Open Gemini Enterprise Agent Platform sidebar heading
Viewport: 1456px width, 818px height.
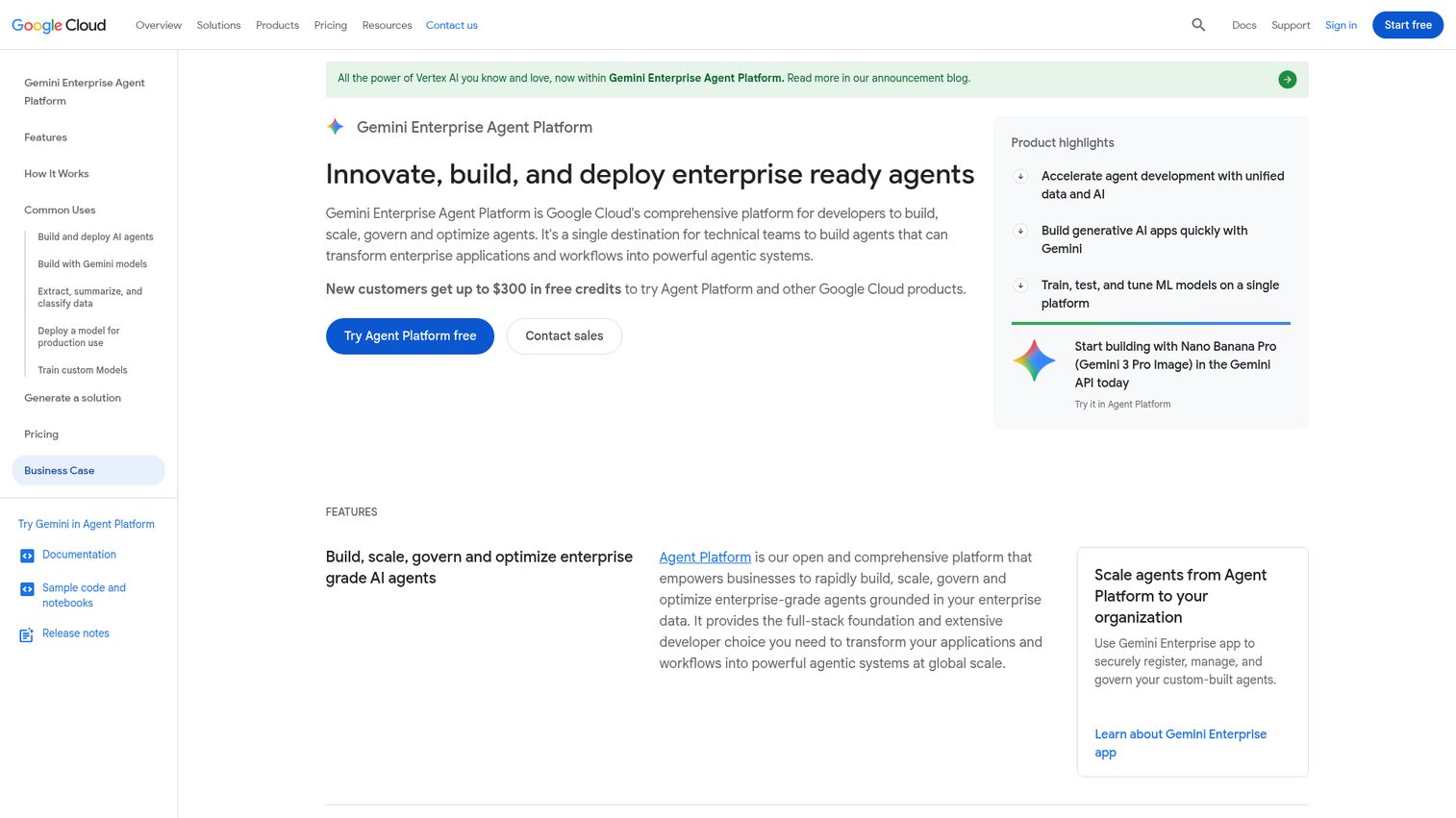85,91
